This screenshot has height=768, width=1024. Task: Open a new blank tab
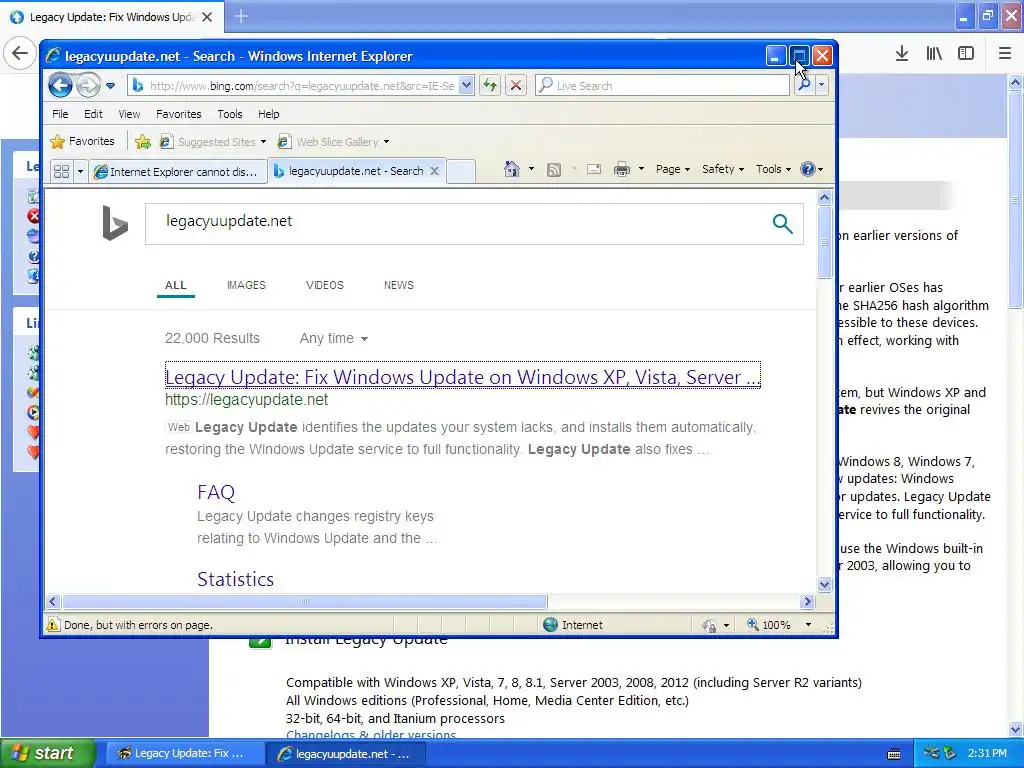(x=460, y=171)
